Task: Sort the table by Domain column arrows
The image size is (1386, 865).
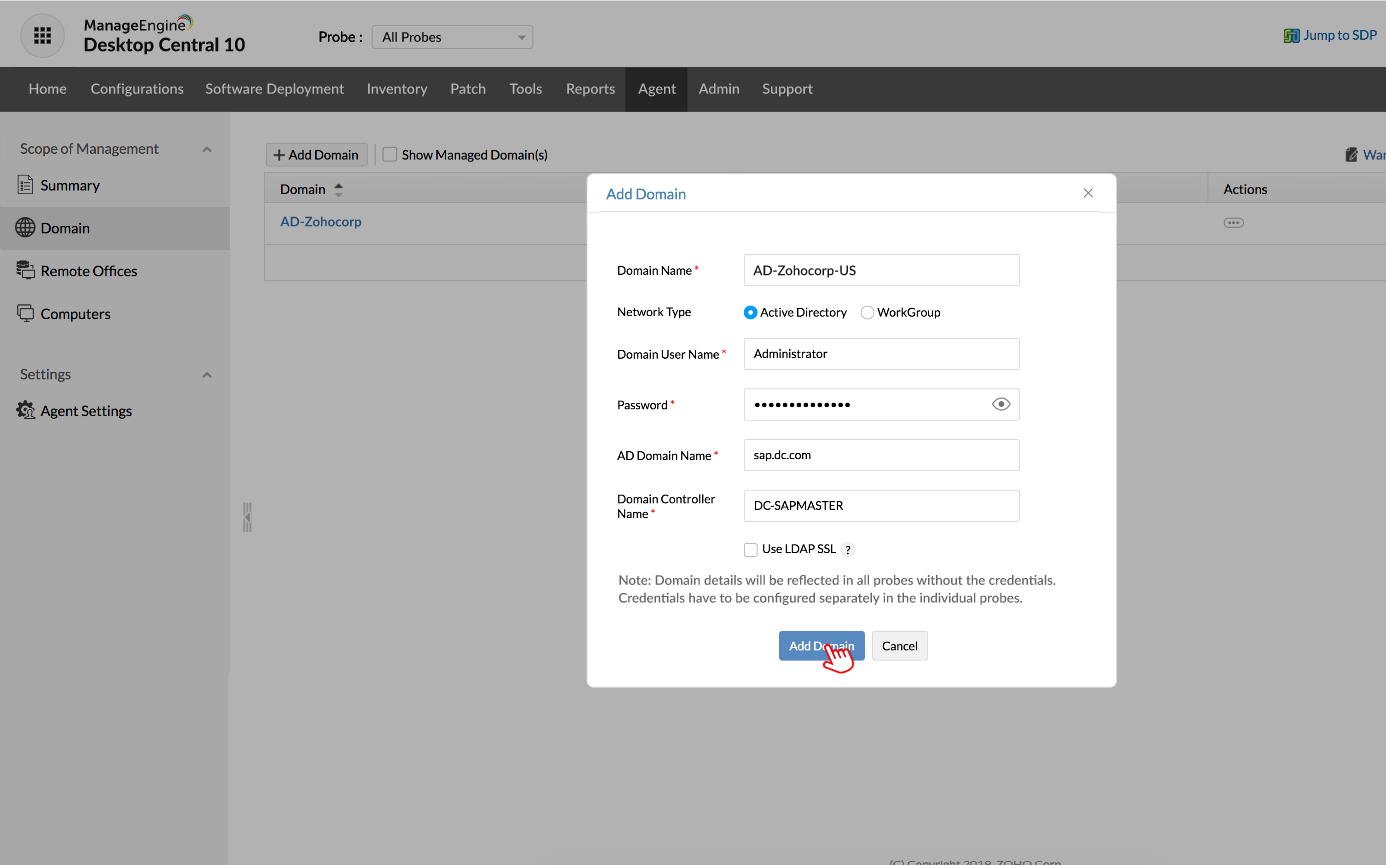Action: (338, 189)
